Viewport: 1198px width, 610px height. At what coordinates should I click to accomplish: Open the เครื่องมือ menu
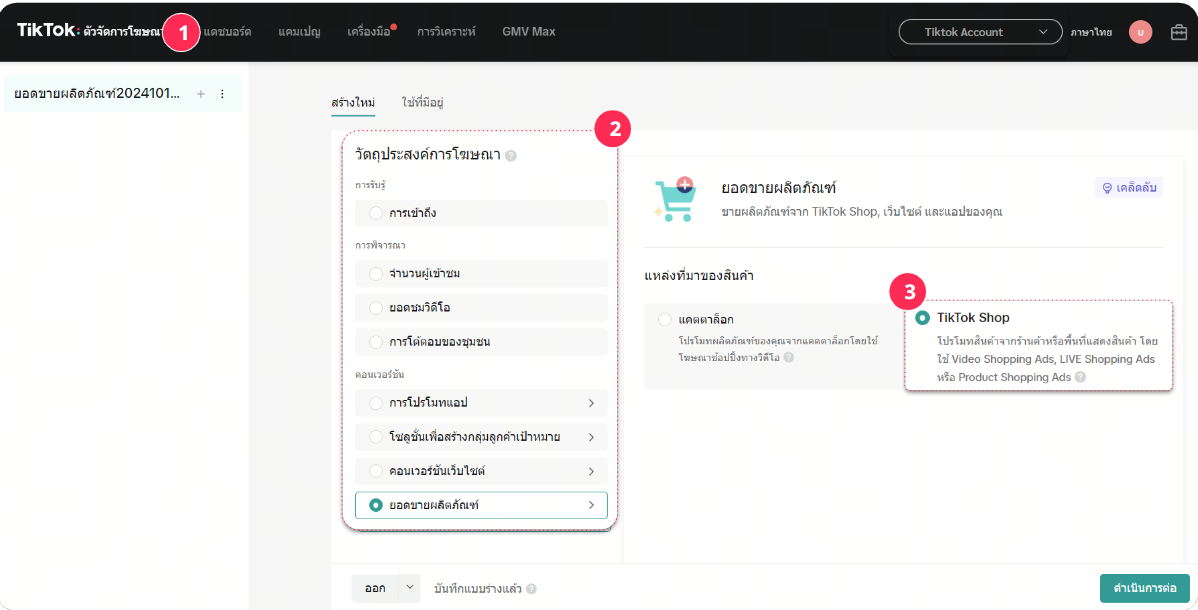tap(369, 32)
